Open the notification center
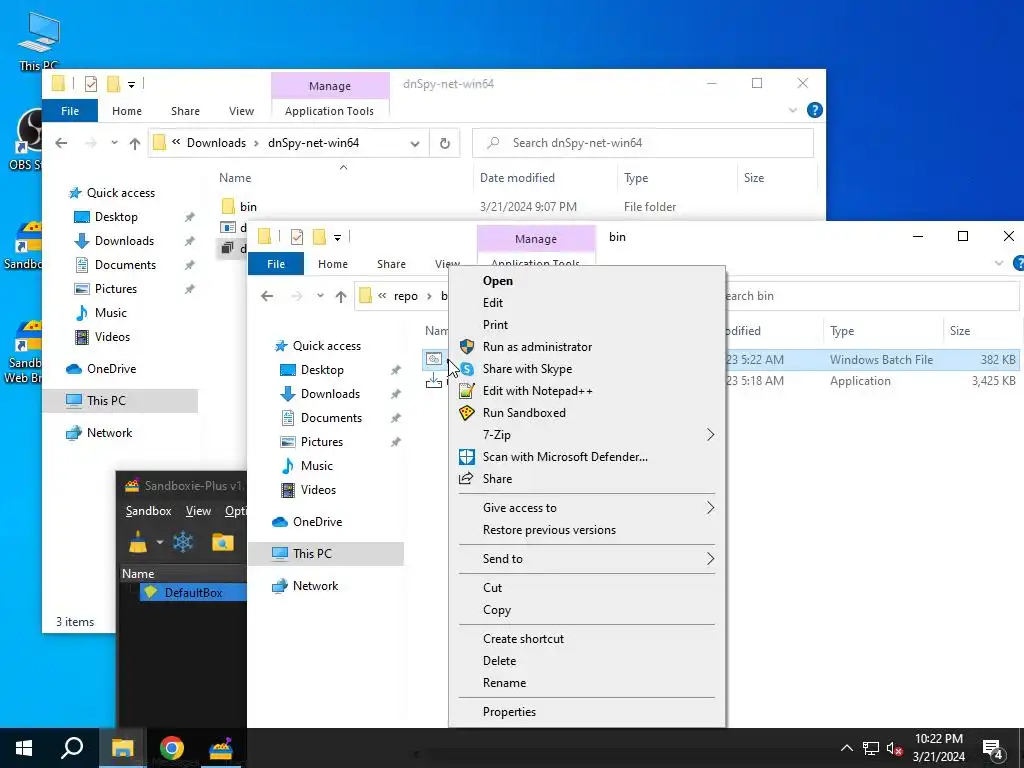Screen dimensions: 1024x768 click(993, 748)
